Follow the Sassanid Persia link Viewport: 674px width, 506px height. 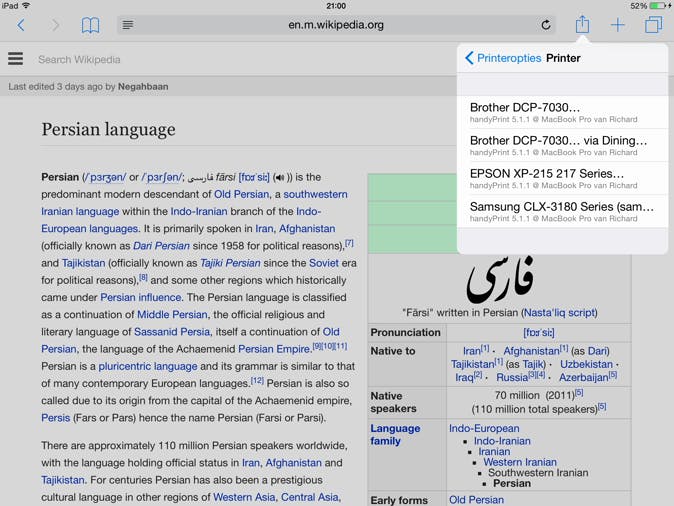click(x=172, y=332)
